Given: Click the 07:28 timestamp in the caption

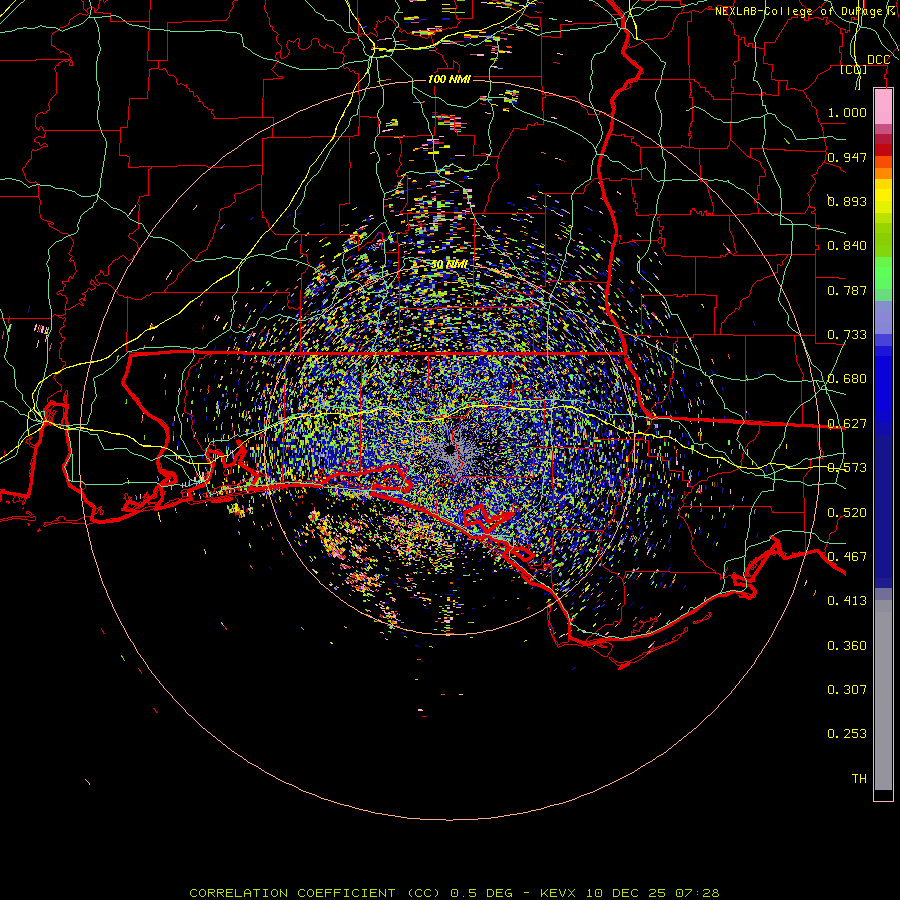Looking at the screenshot, I should click(x=696, y=893).
